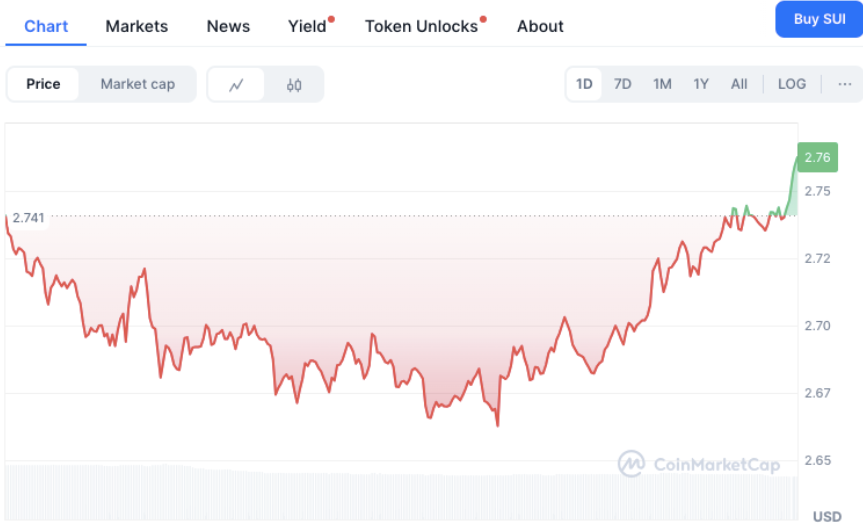Click the 2.70 axis label
This screenshot has height=523, width=863.
point(817,326)
